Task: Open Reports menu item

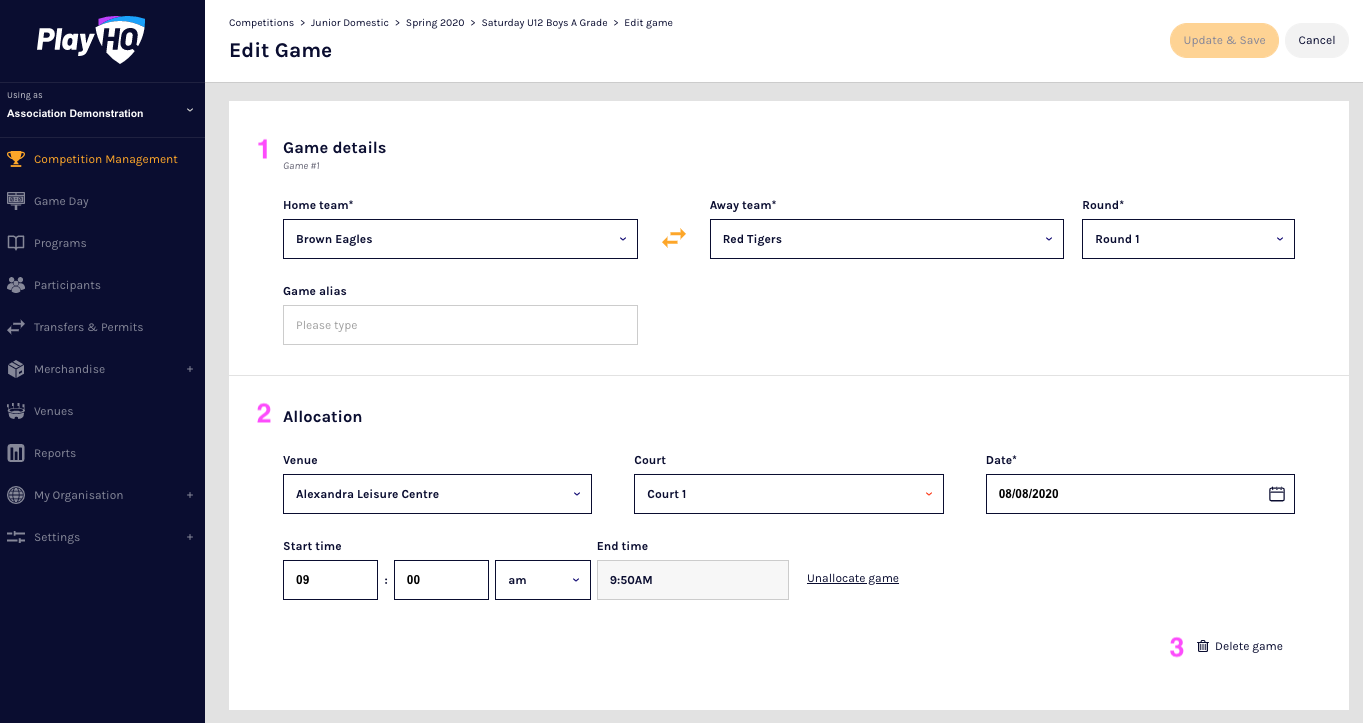Action: pos(55,453)
